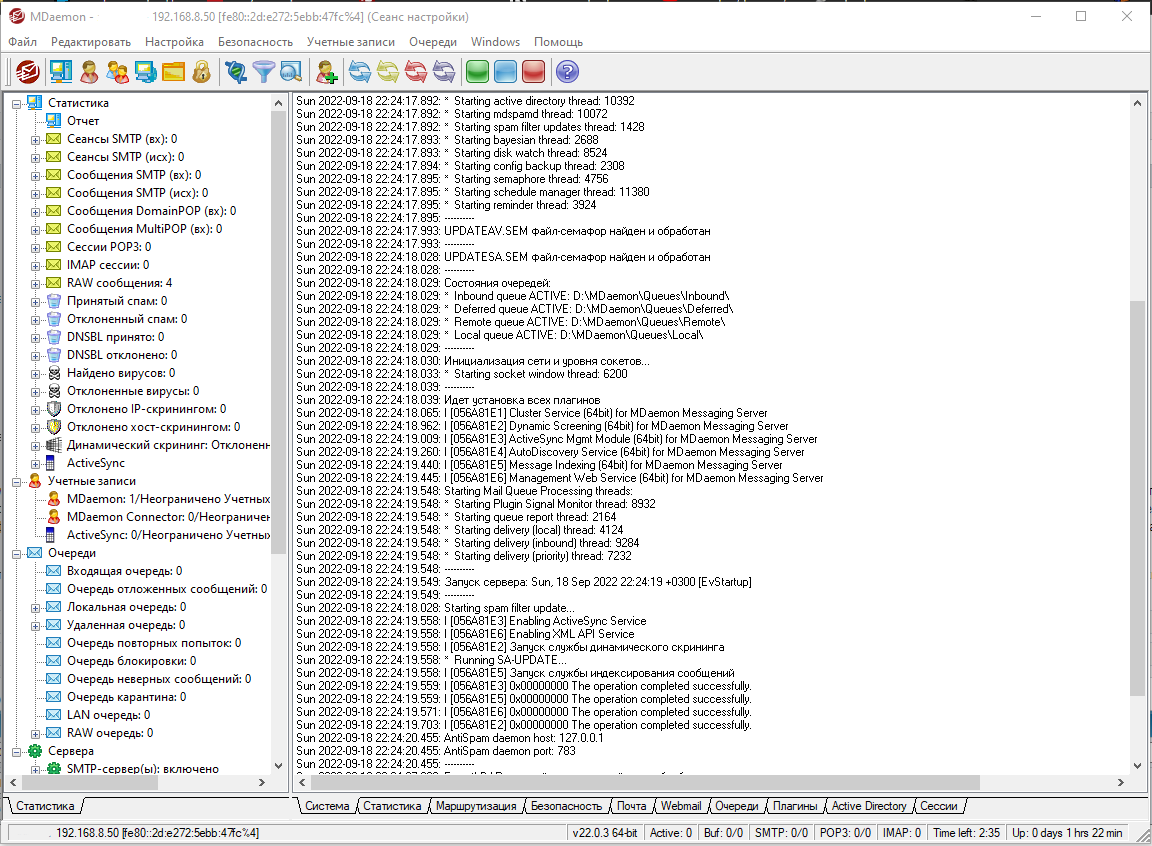Open the Windows menu
This screenshot has height=846, width=1152.
click(x=495, y=42)
